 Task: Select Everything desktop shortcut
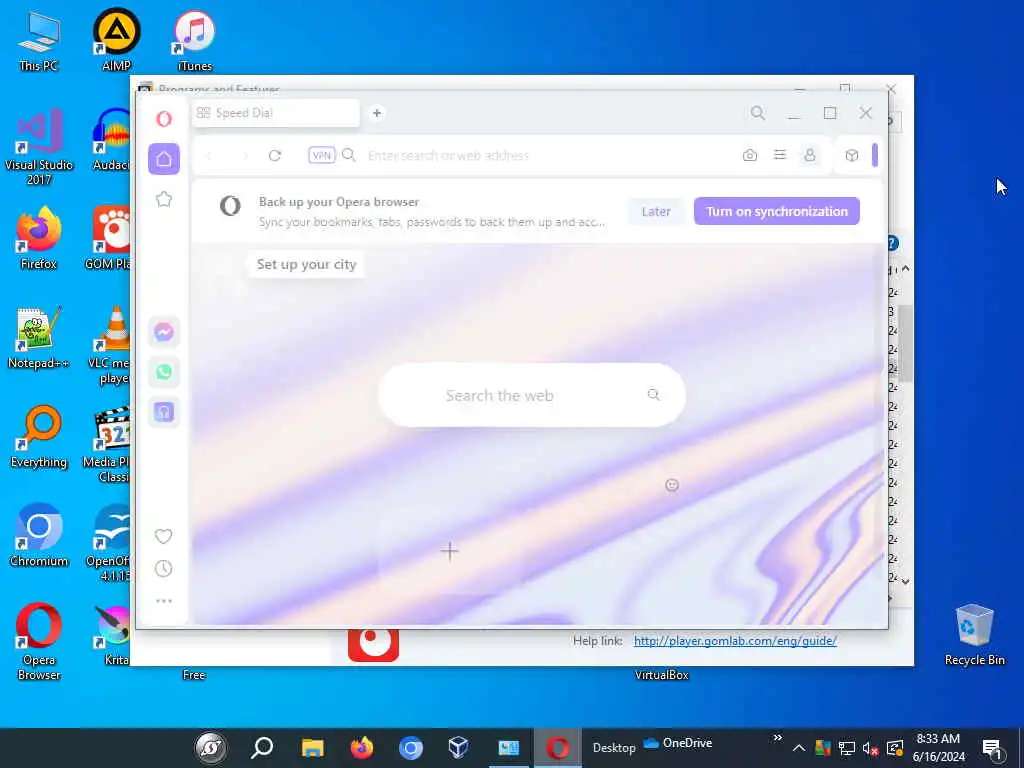[x=39, y=437]
